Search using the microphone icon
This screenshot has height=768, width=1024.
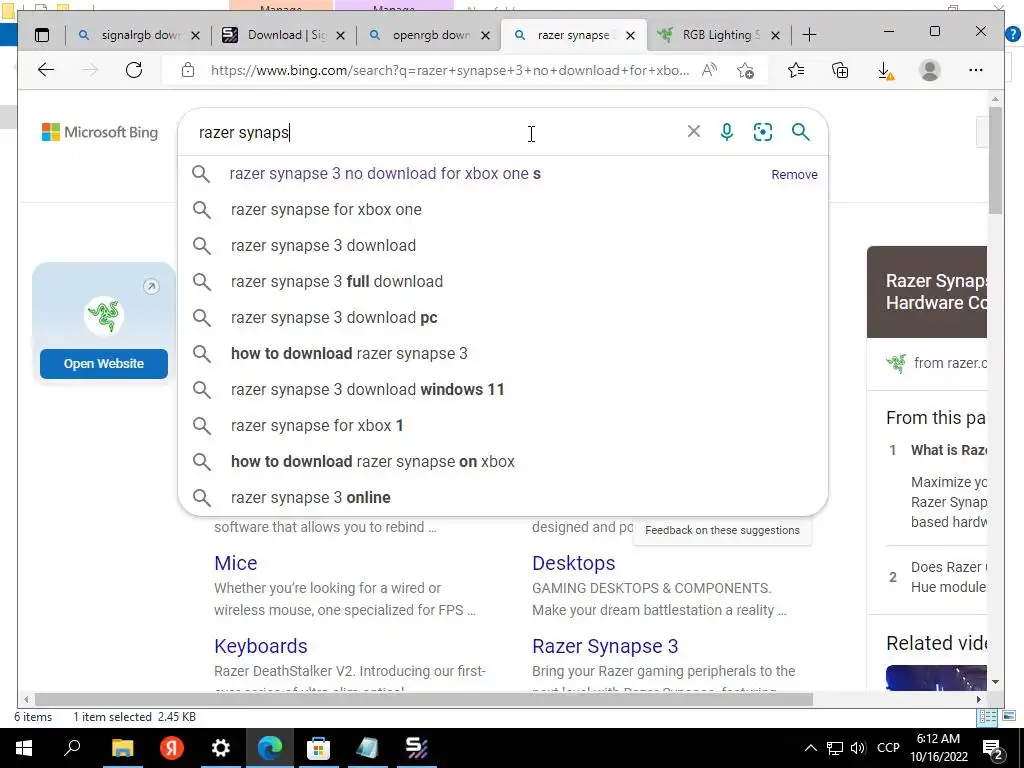coord(726,132)
